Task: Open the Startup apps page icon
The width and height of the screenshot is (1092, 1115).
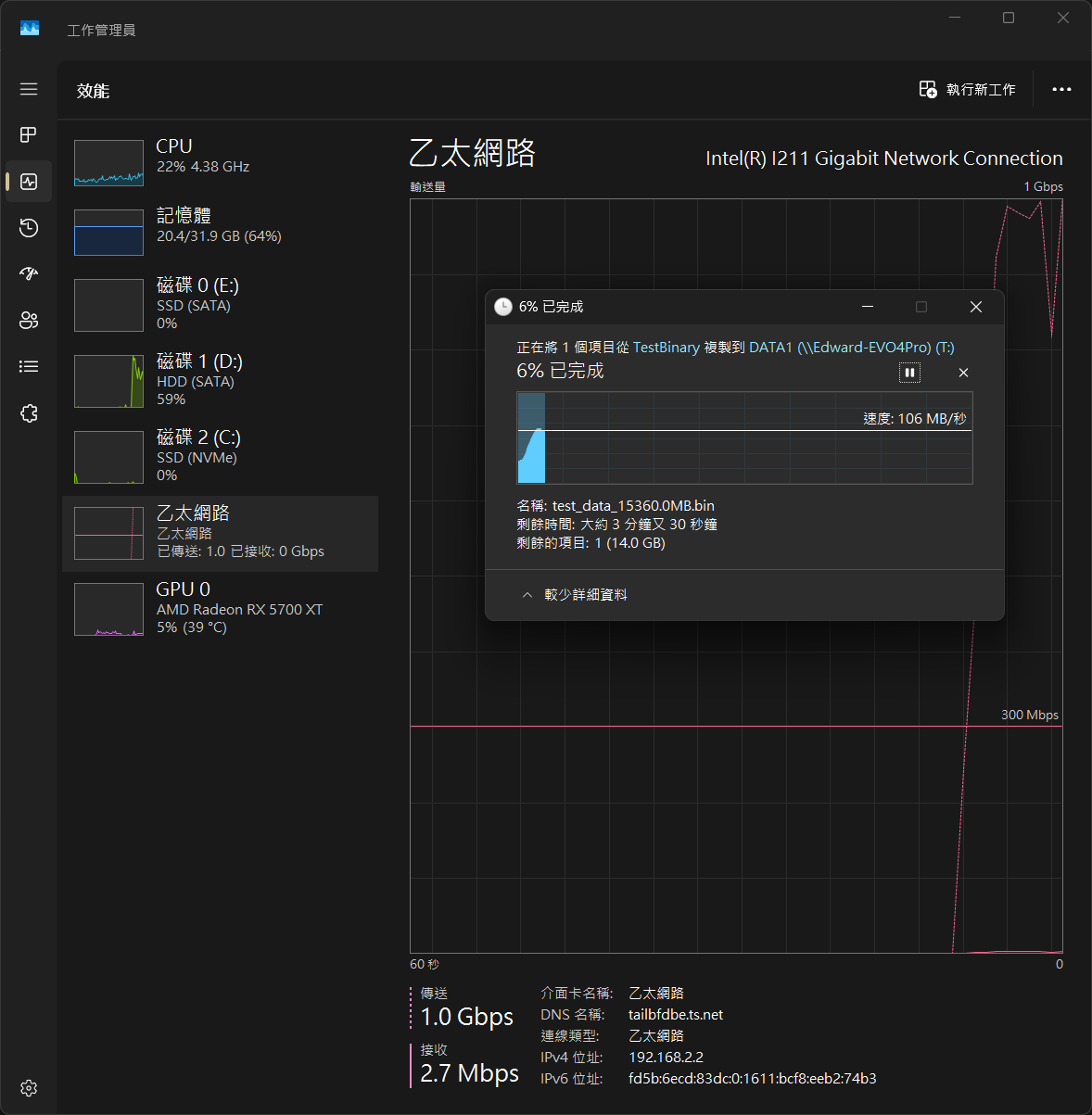Action: [29, 273]
